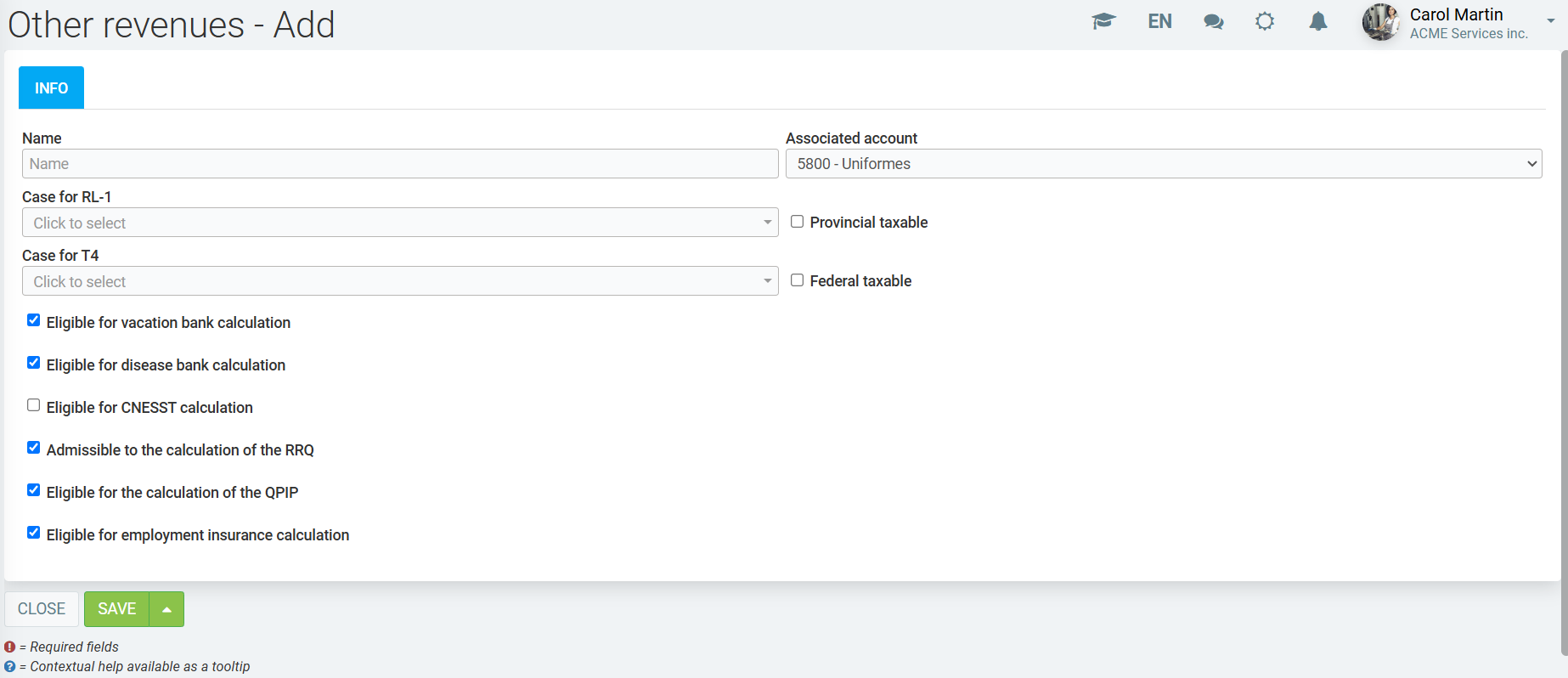This screenshot has height=678, width=1568.
Task: Open the chat messages icon
Action: pyautogui.click(x=1213, y=22)
